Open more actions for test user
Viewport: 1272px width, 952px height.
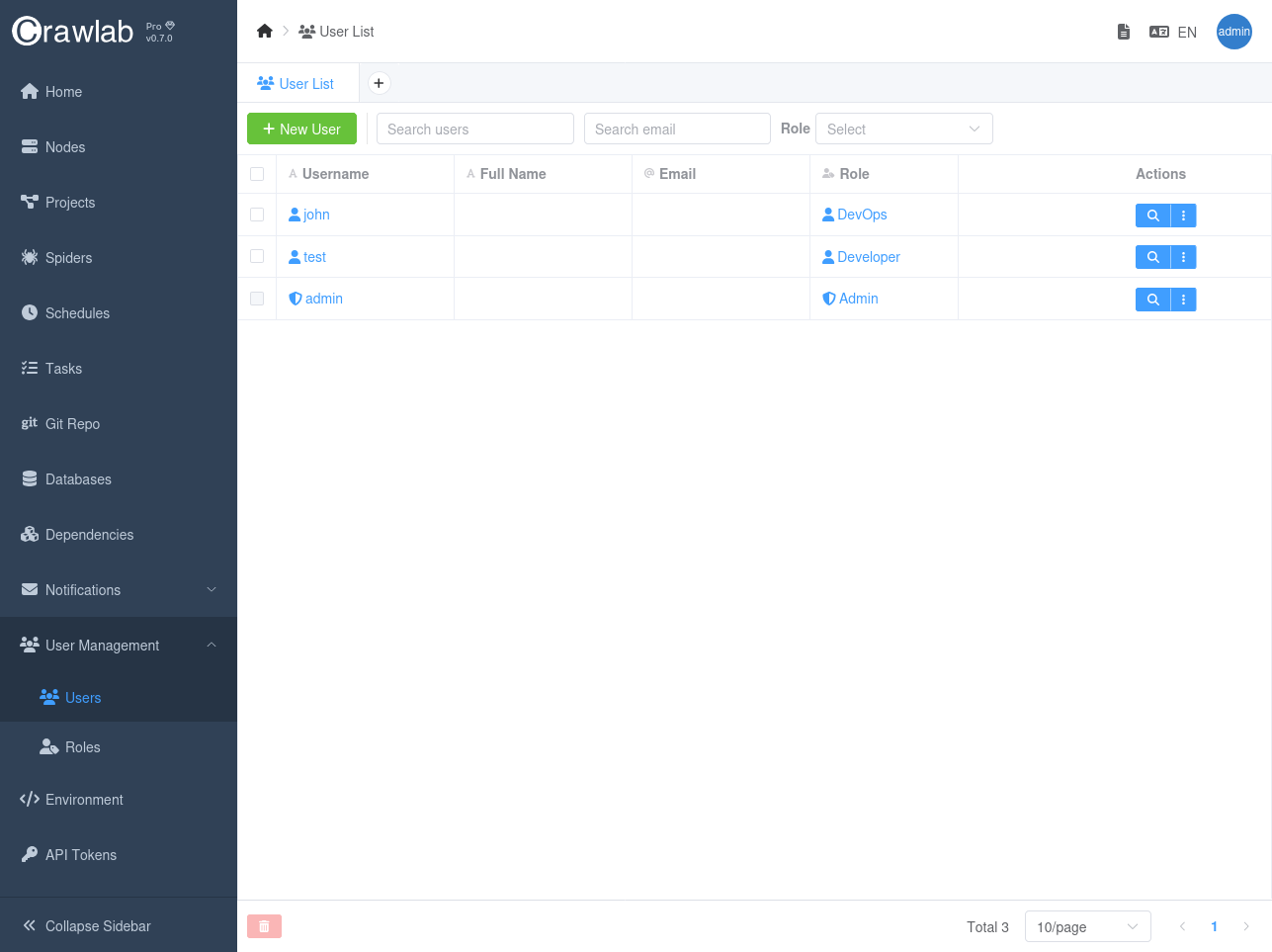(1183, 257)
